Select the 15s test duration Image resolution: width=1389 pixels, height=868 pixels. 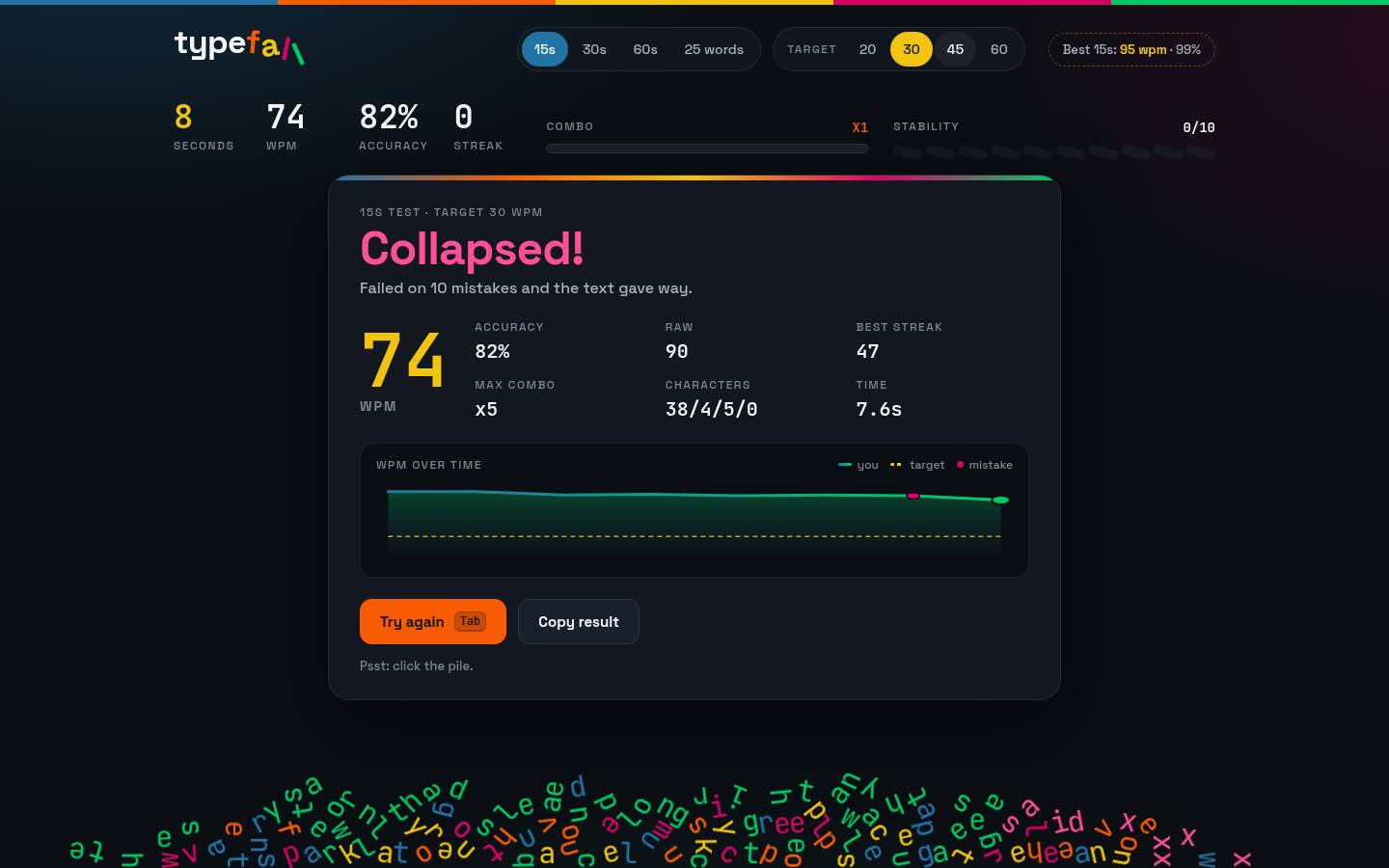coord(545,49)
